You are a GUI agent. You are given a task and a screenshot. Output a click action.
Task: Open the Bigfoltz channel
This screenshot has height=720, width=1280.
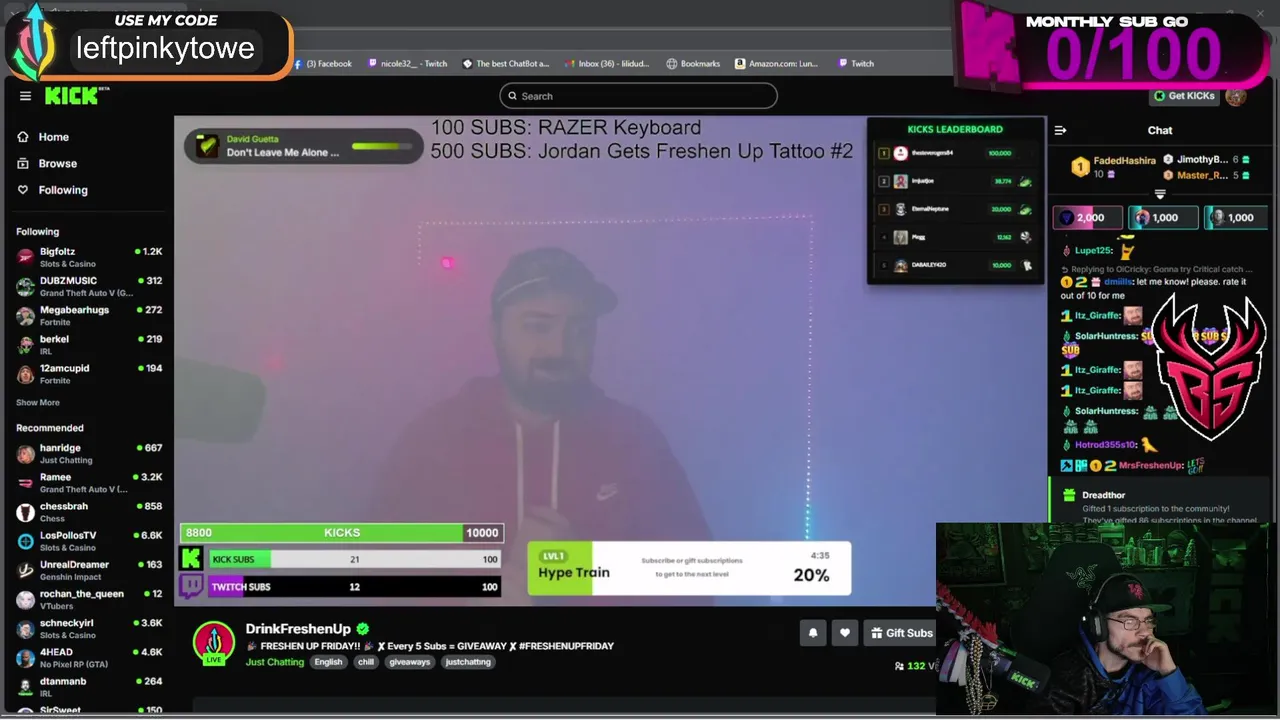tap(89, 257)
